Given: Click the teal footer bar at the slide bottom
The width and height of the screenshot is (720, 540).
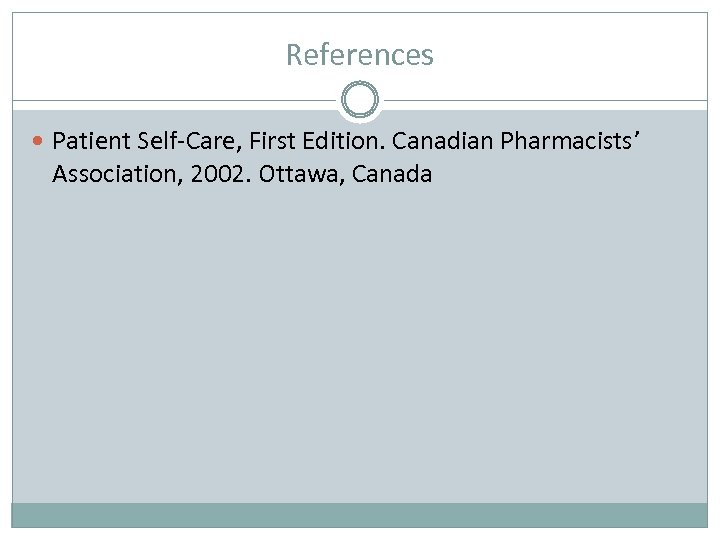Looking at the screenshot, I should 360,515.
